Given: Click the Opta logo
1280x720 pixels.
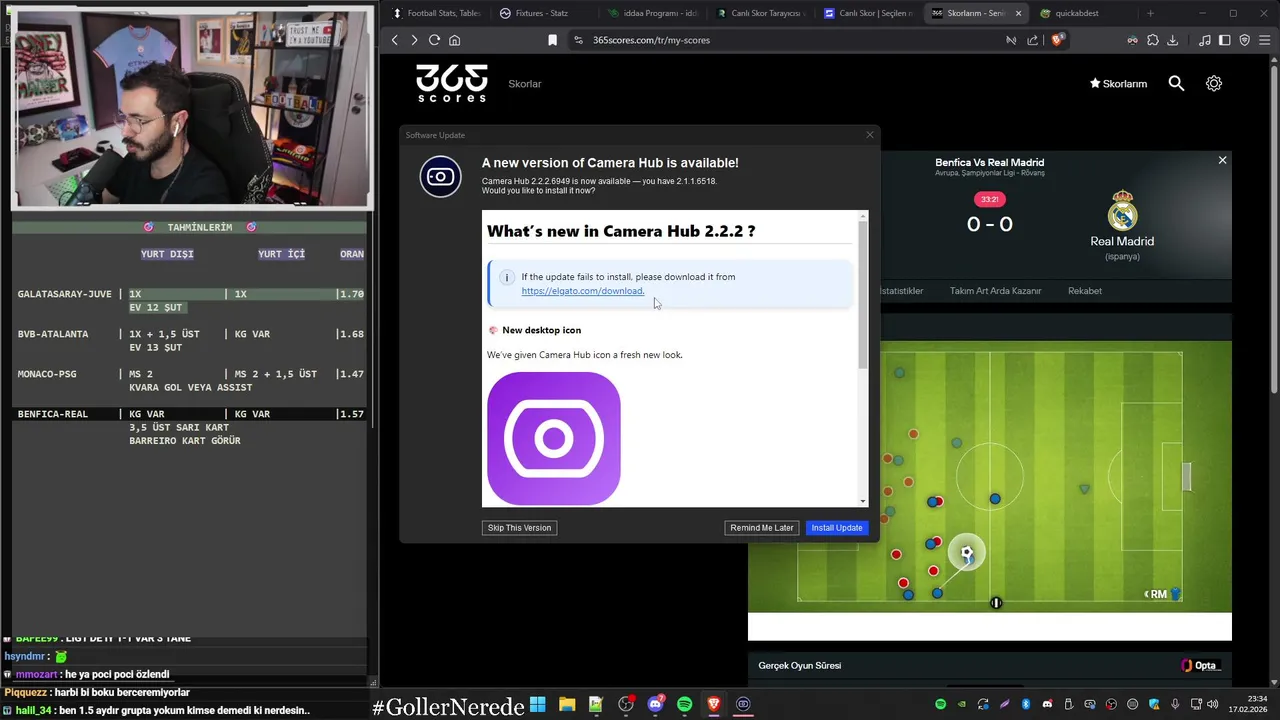Looking at the screenshot, I should 1200,666.
